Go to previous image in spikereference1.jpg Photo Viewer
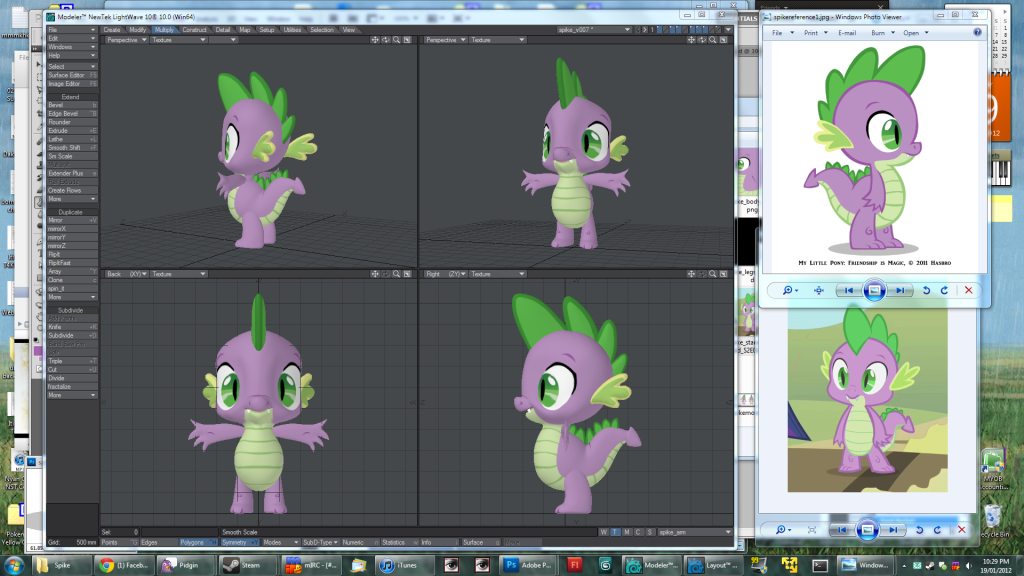1024x576 pixels. tap(848, 291)
